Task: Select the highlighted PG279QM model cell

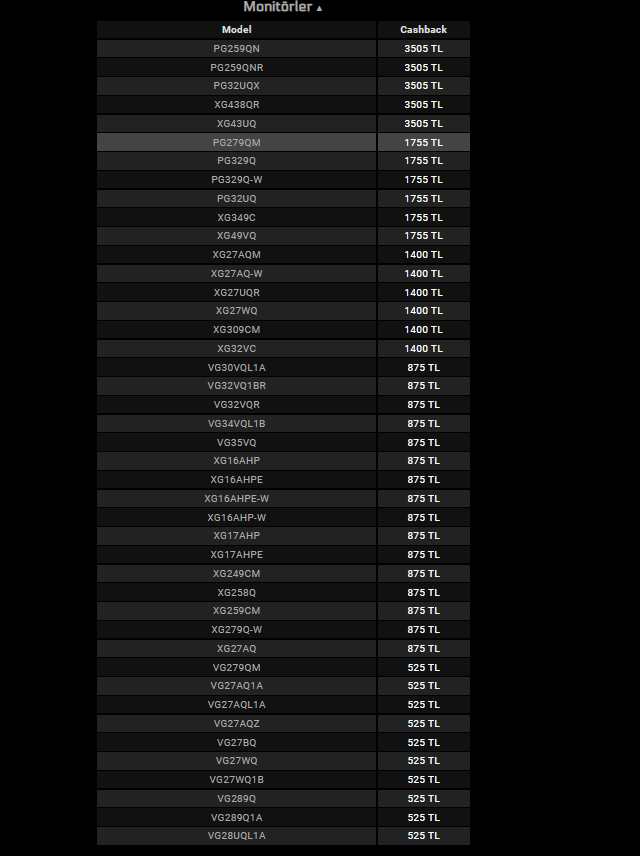Action: 237,142
